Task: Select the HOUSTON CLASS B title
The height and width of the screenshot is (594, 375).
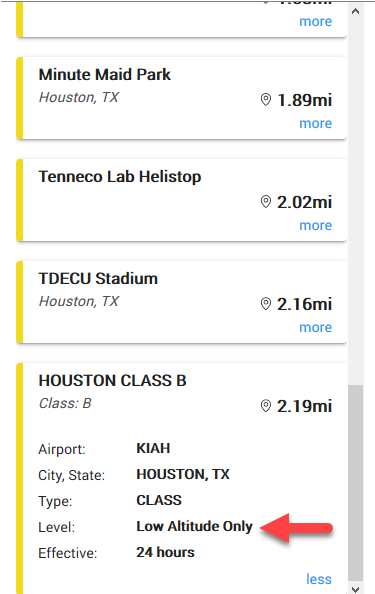Action: click(x=112, y=380)
